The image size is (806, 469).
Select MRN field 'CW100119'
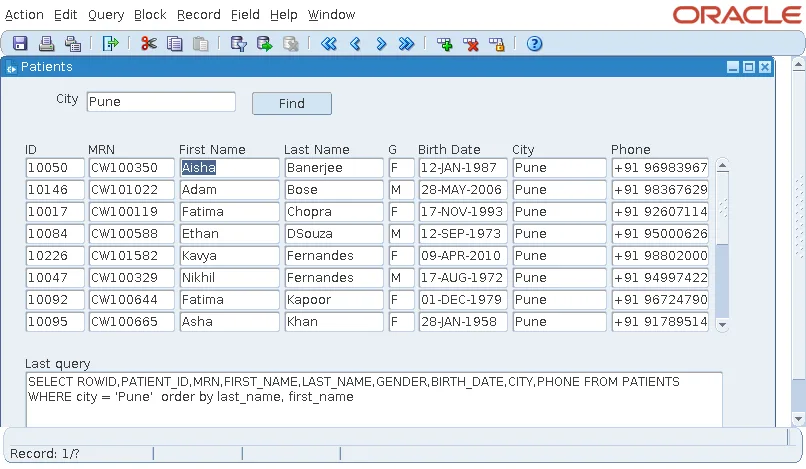[x=132, y=212]
